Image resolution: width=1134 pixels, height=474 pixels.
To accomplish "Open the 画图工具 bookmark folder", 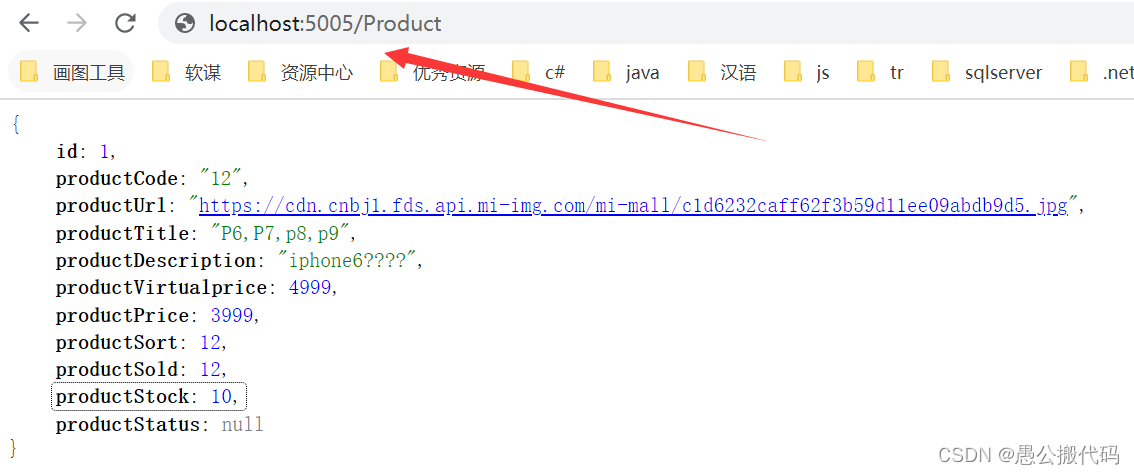I will coord(72,72).
